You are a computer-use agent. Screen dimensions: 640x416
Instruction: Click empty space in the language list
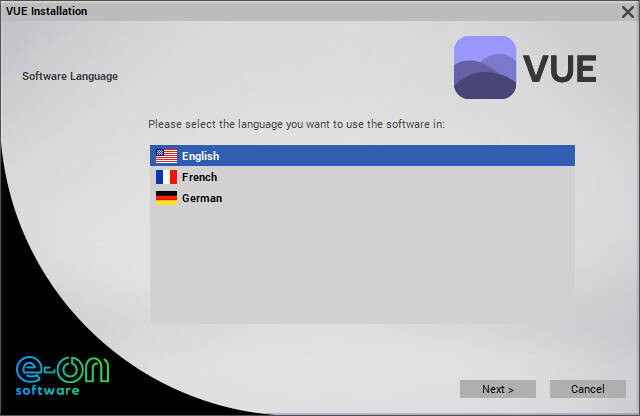point(362,270)
